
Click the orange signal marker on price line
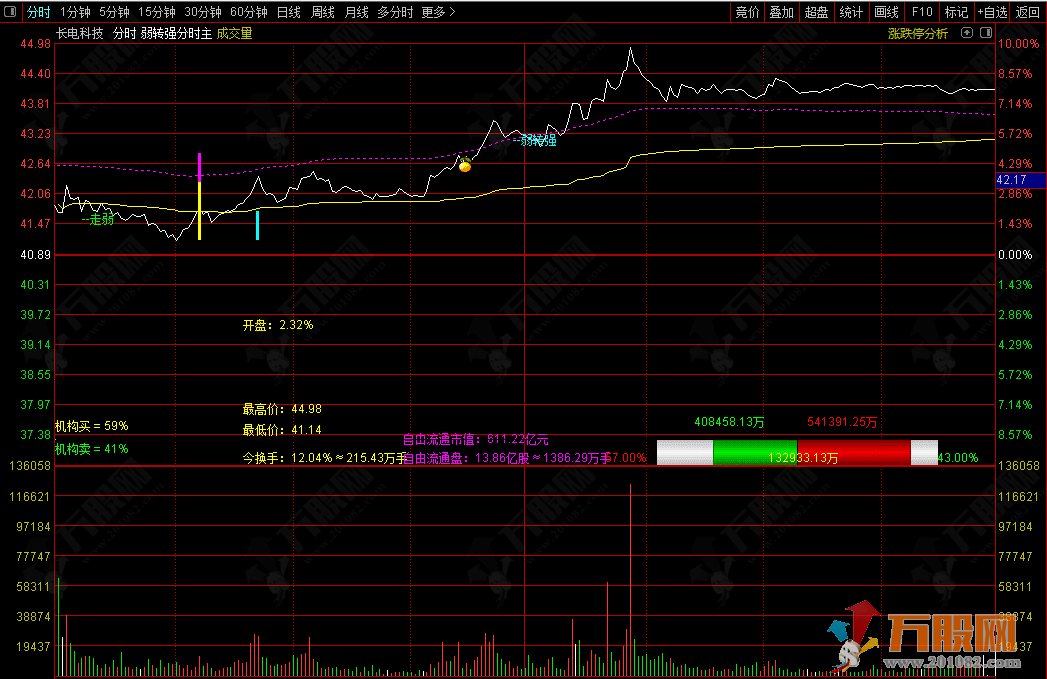coord(465,165)
